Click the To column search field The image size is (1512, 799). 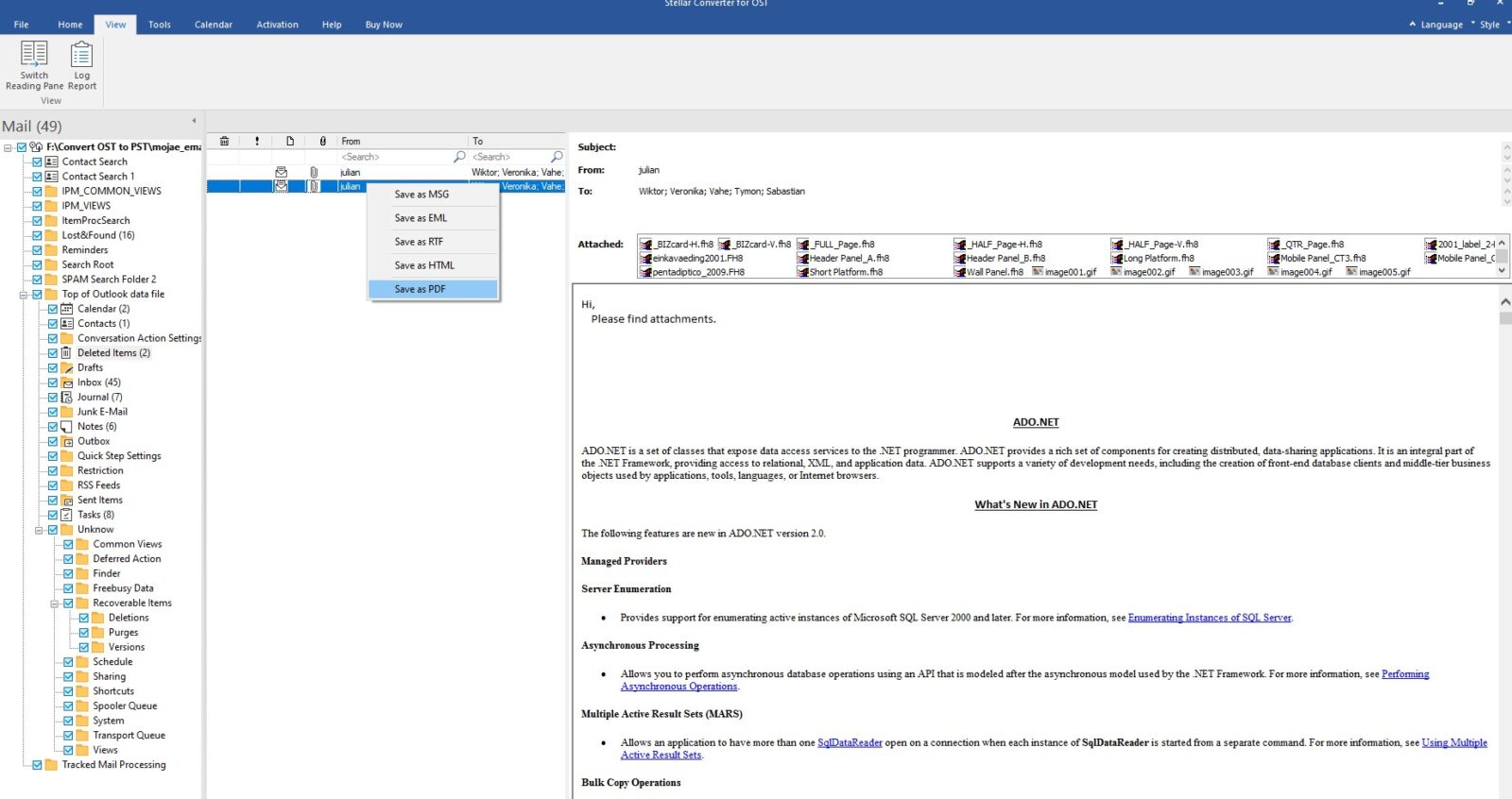click(508, 157)
